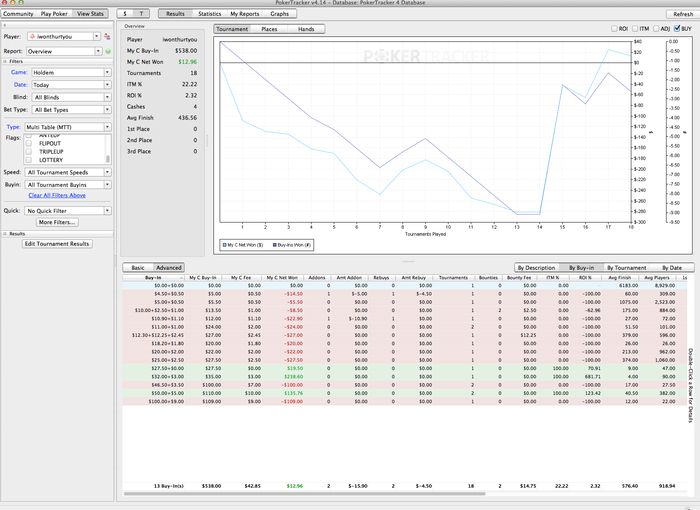Enable the ROI graph checkbox

[x=614, y=29]
